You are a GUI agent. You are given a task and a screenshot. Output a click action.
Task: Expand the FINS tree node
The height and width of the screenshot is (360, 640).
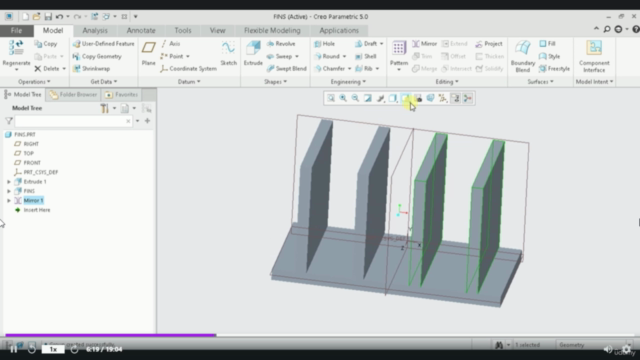click(x=9, y=191)
